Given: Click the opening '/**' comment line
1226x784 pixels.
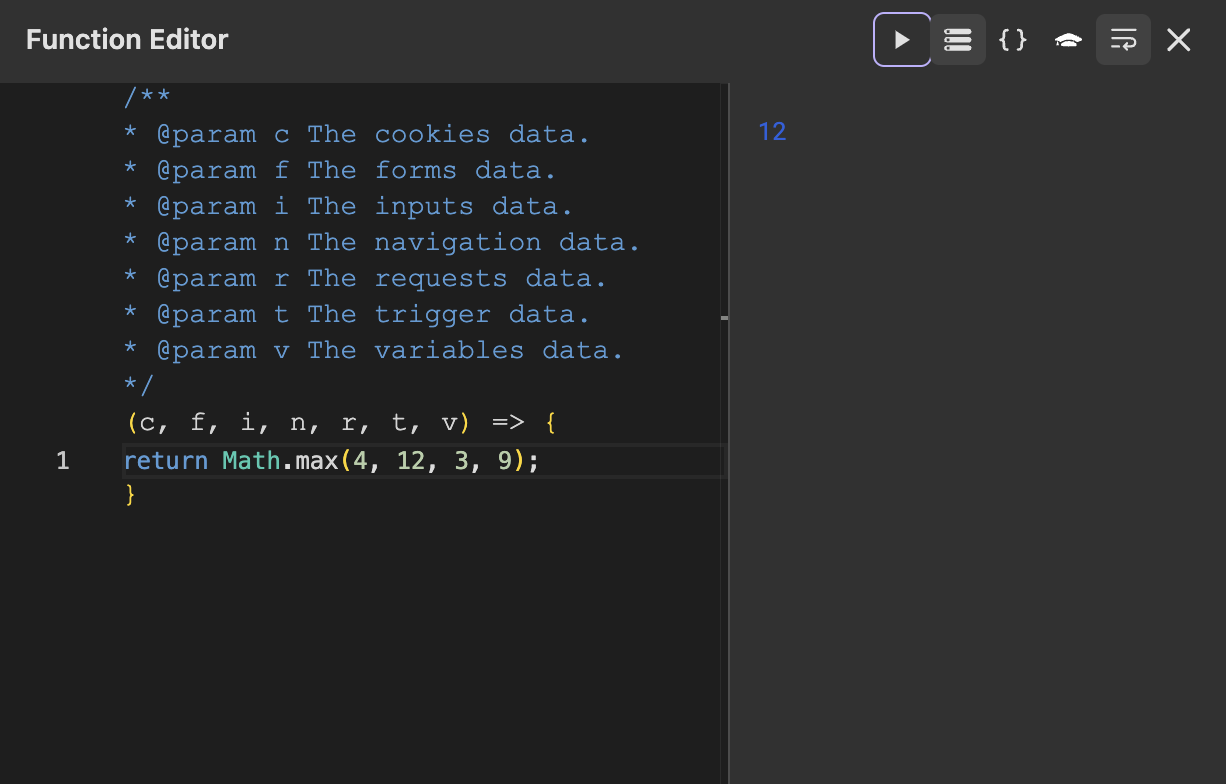Looking at the screenshot, I should coord(147,98).
